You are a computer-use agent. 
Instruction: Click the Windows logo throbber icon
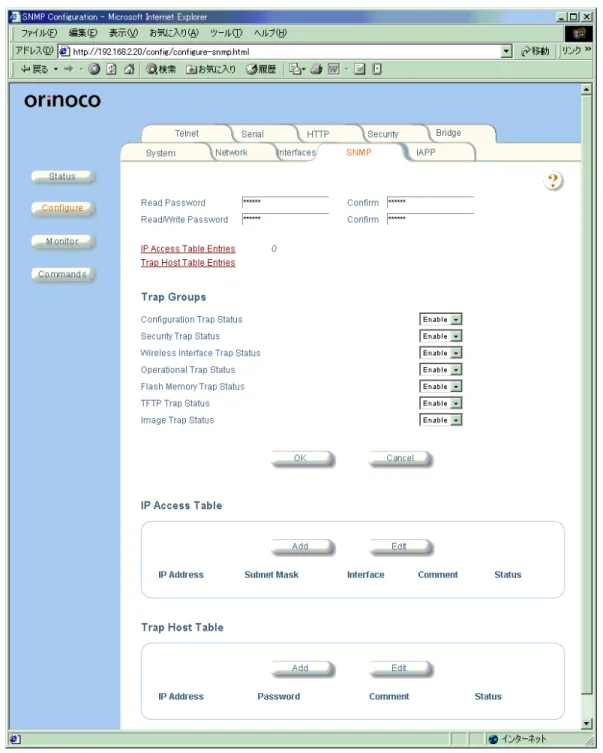579,33
